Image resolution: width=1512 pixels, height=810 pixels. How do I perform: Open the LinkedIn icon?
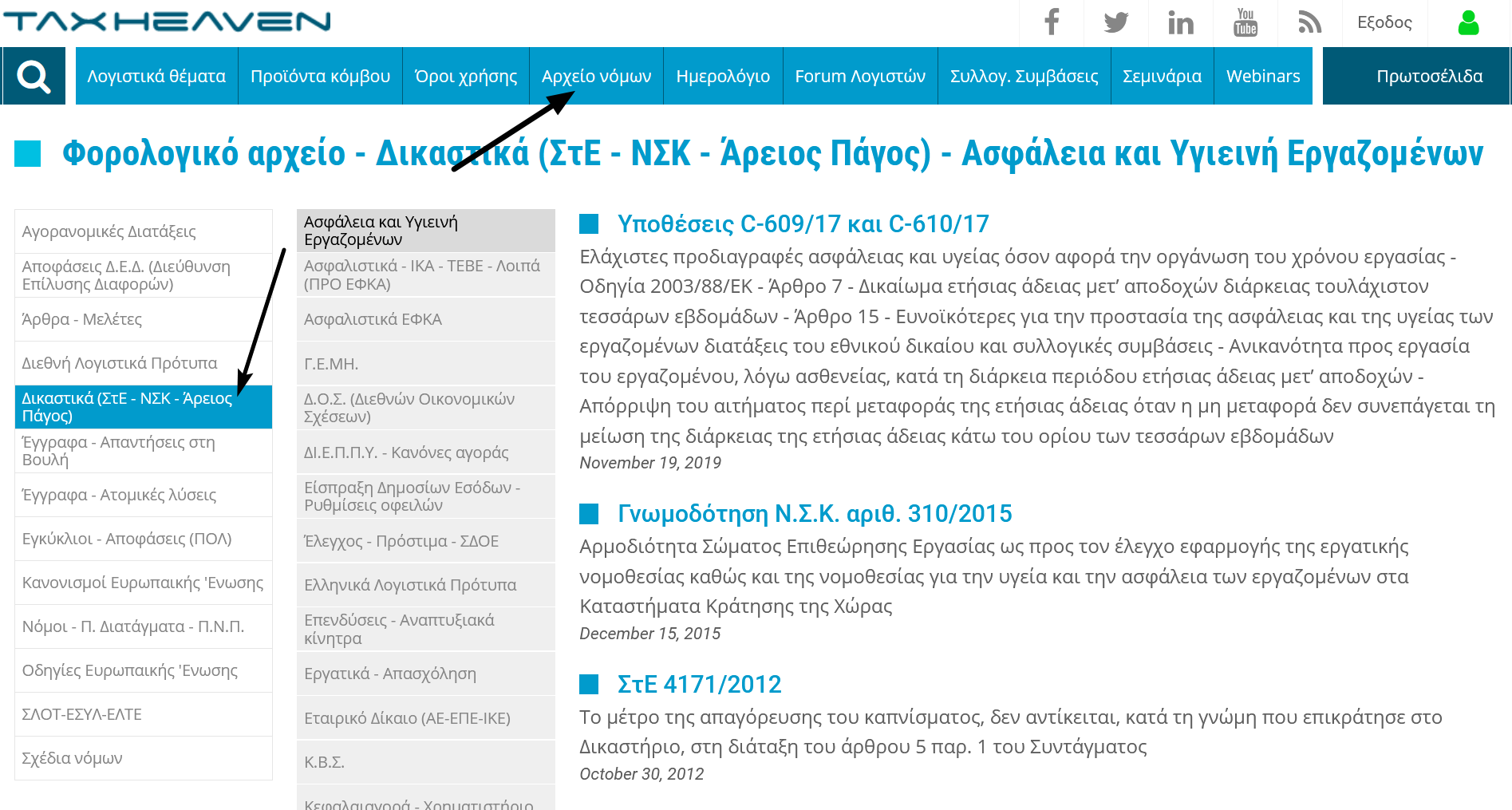coord(1180,22)
